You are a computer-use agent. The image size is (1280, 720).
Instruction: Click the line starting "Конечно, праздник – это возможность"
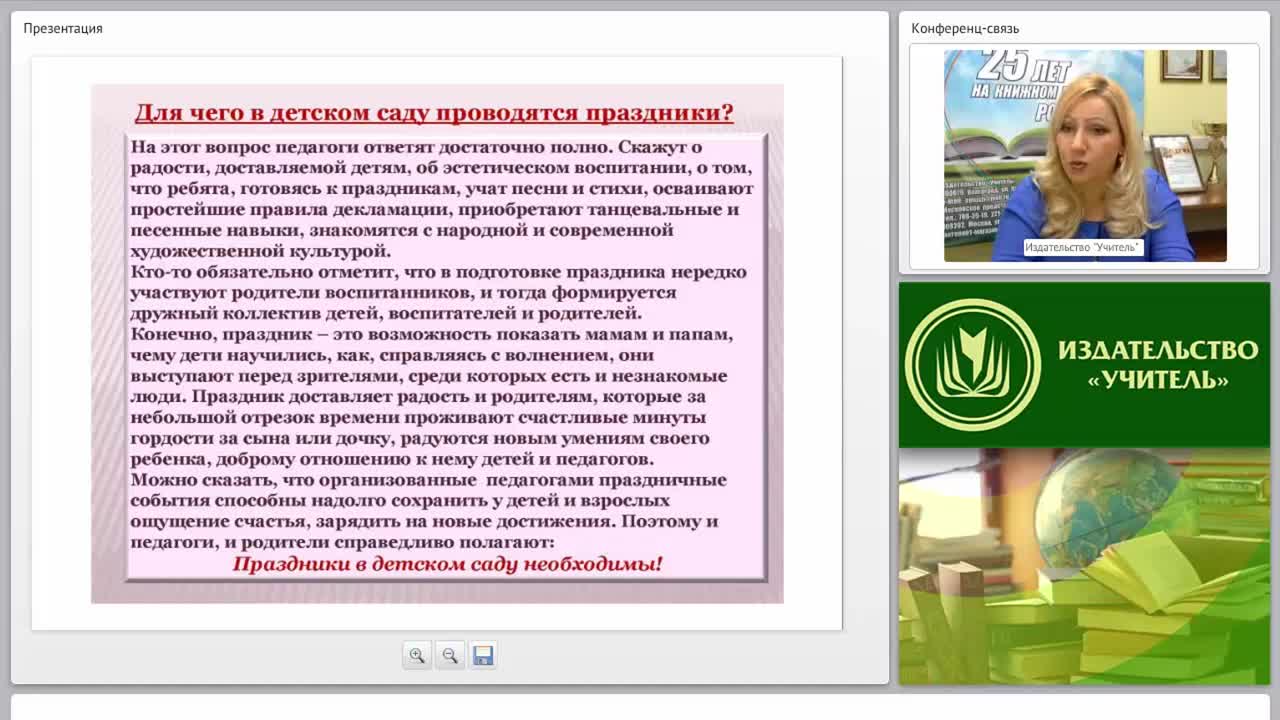point(432,334)
